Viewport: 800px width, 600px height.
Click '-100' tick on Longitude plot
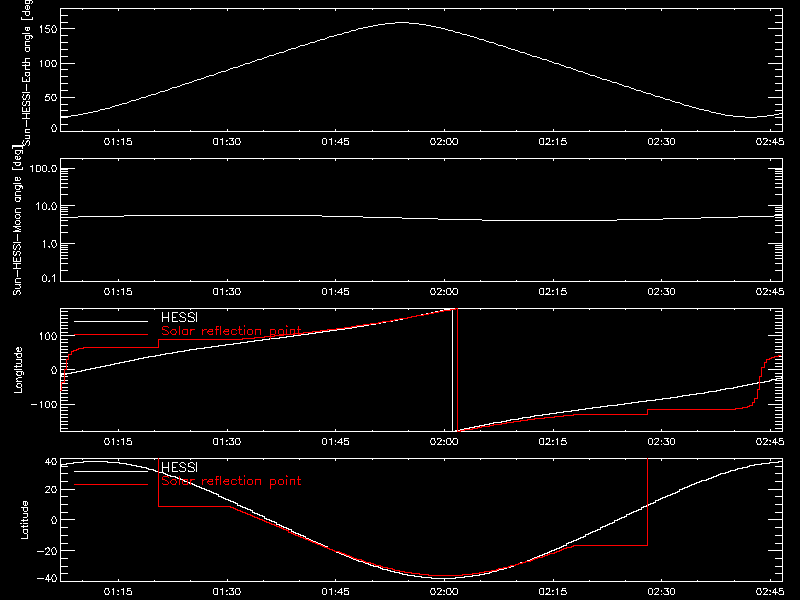point(44,404)
